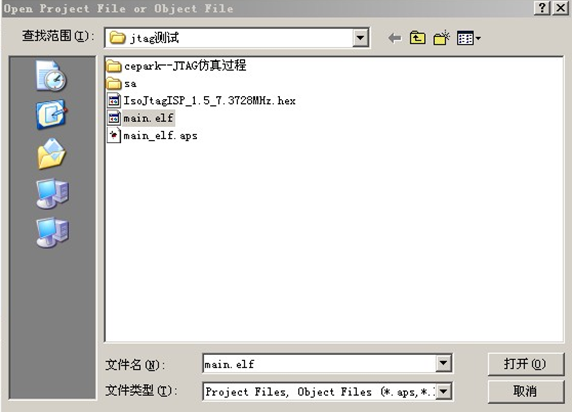The width and height of the screenshot is (572, 412).
Task: Open My Network Places in places bar
Action: pos(52,232)
